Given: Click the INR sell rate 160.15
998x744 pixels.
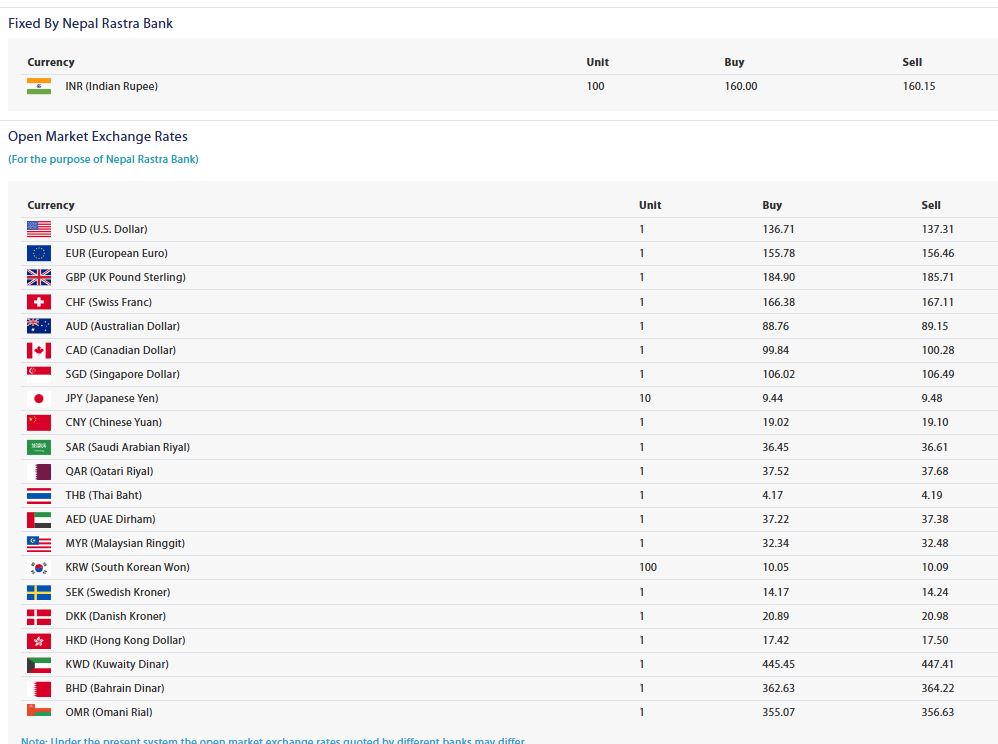Looking at the screenshot, I should click(919, 86).
